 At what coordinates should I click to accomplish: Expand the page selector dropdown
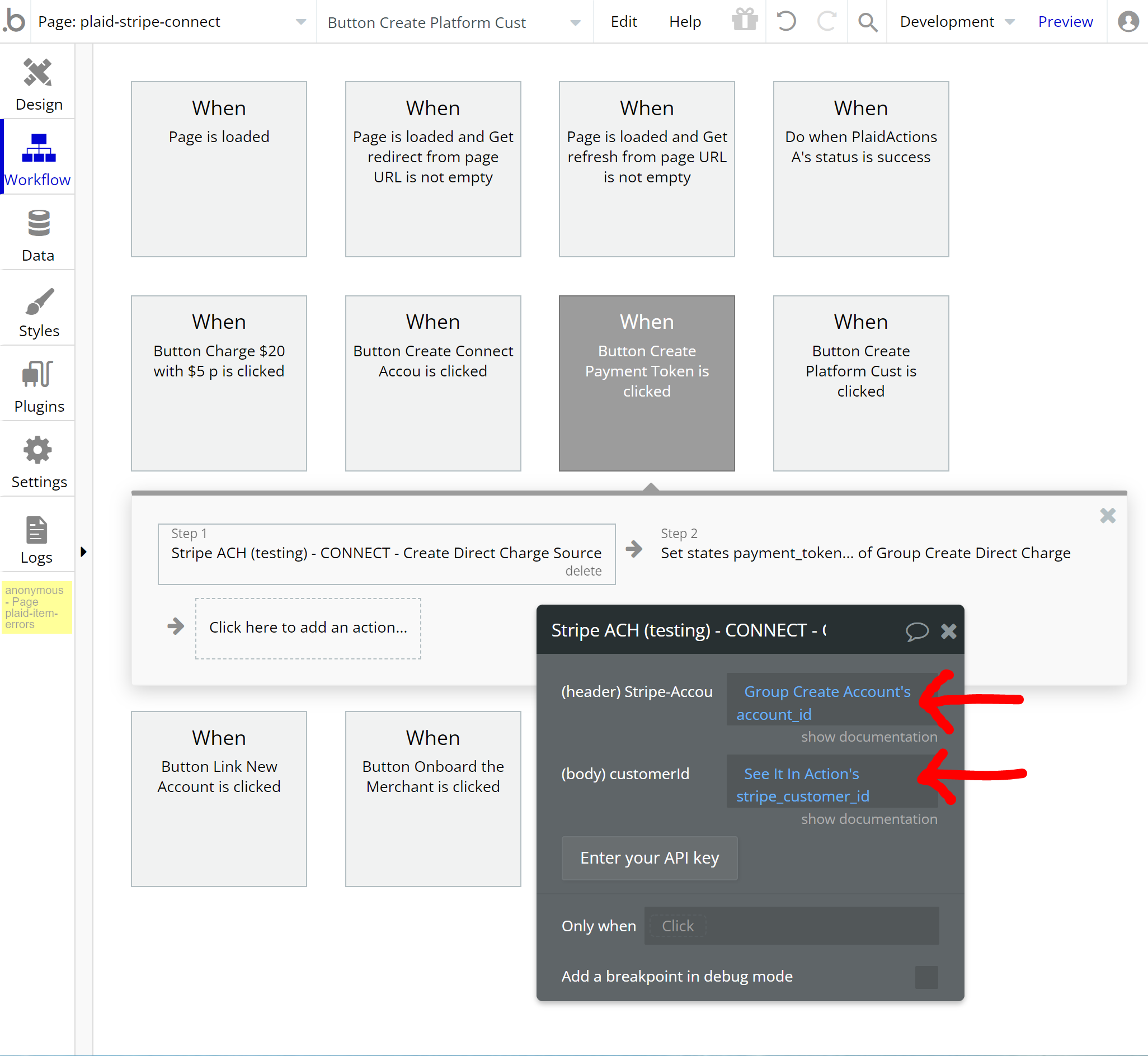tap(300, 22)
